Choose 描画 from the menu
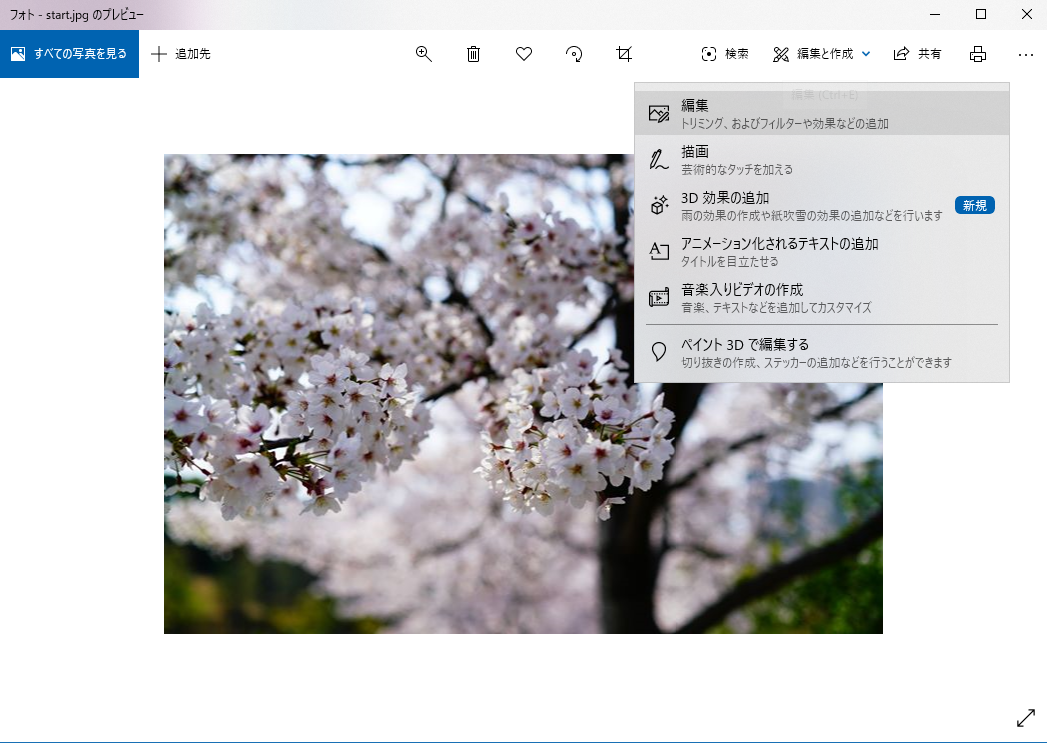1047x743 pixels. pyautogui.click(x=822, y=160)
